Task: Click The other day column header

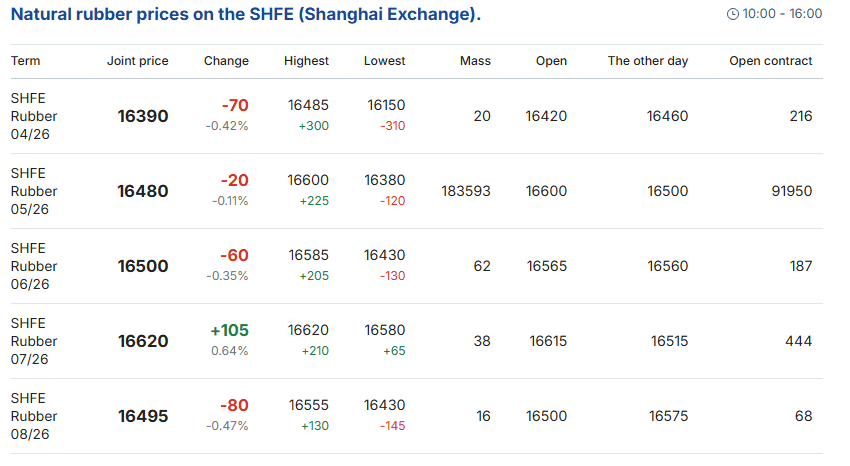Action: tap(648, 61)
